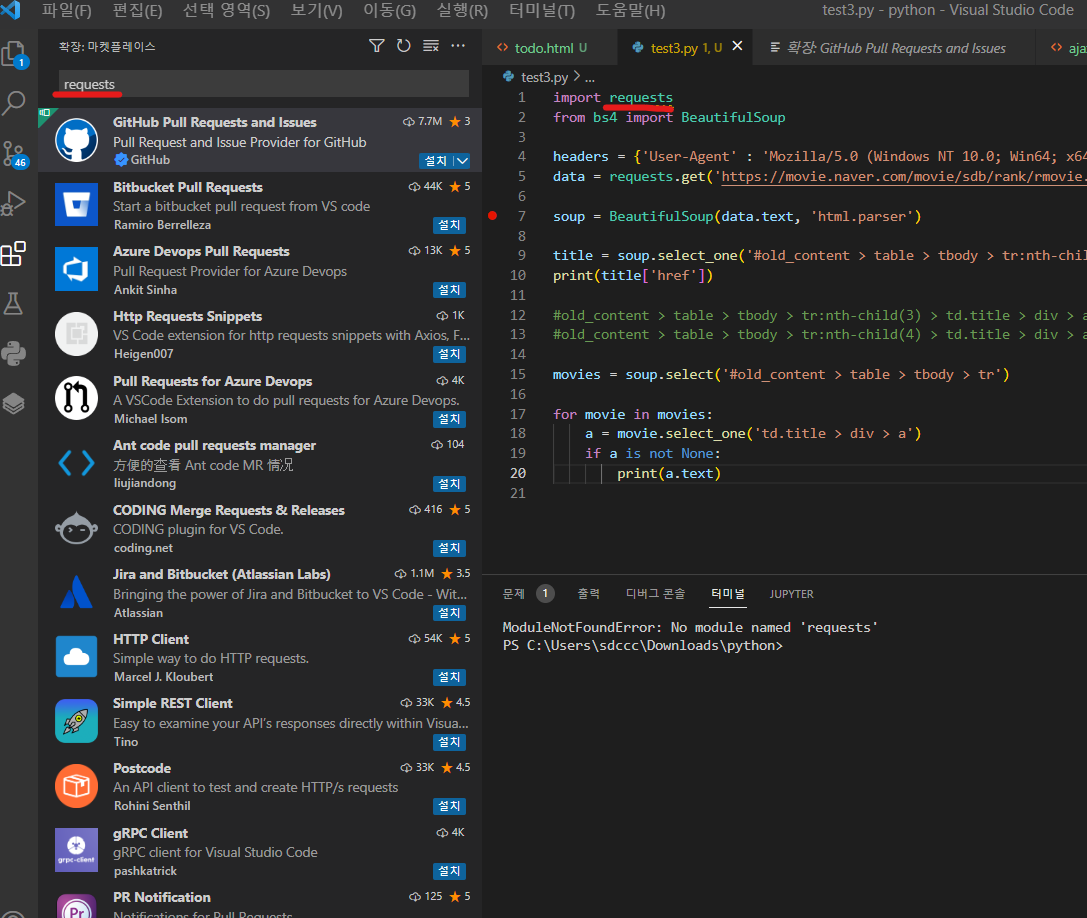
Task: Click the extensions filter funnel icon
Action: click(x=376, y=46)
